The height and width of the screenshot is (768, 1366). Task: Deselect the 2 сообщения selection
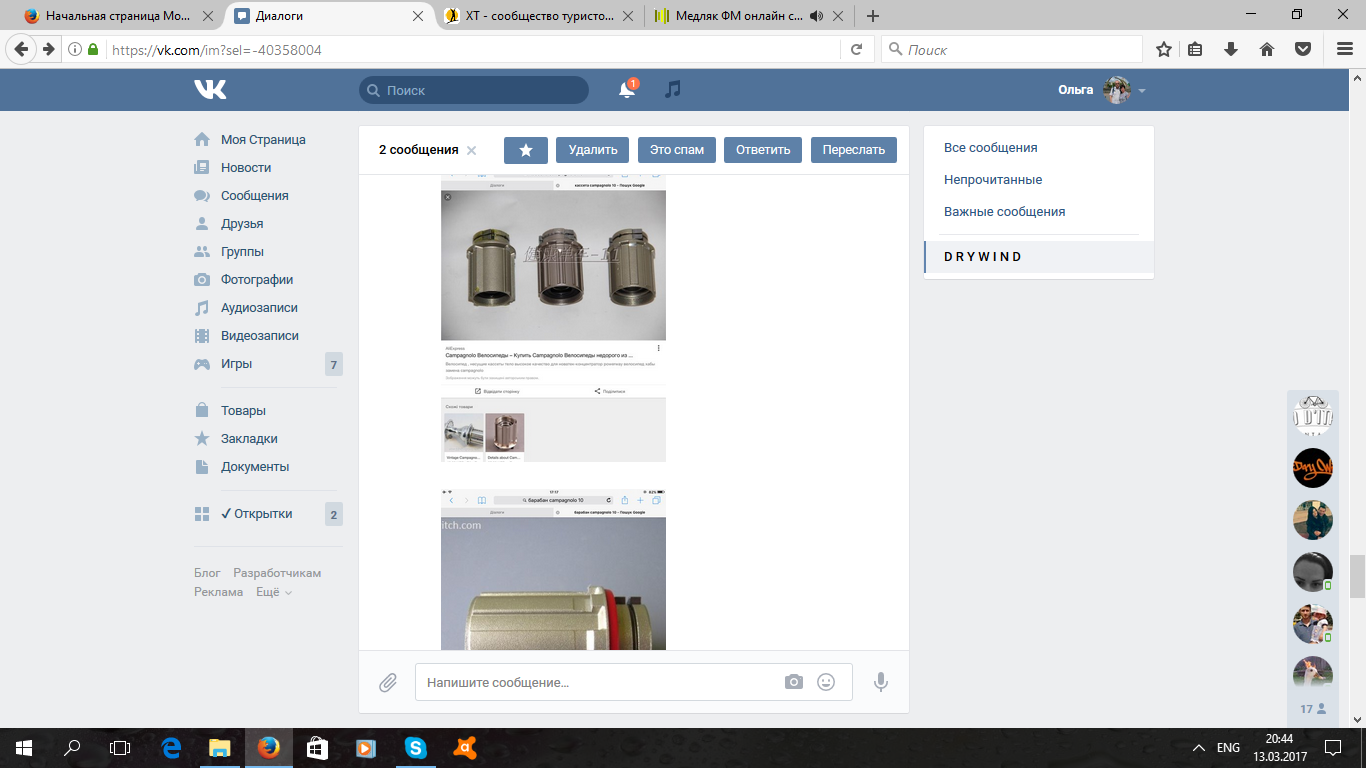click(472, 151)
